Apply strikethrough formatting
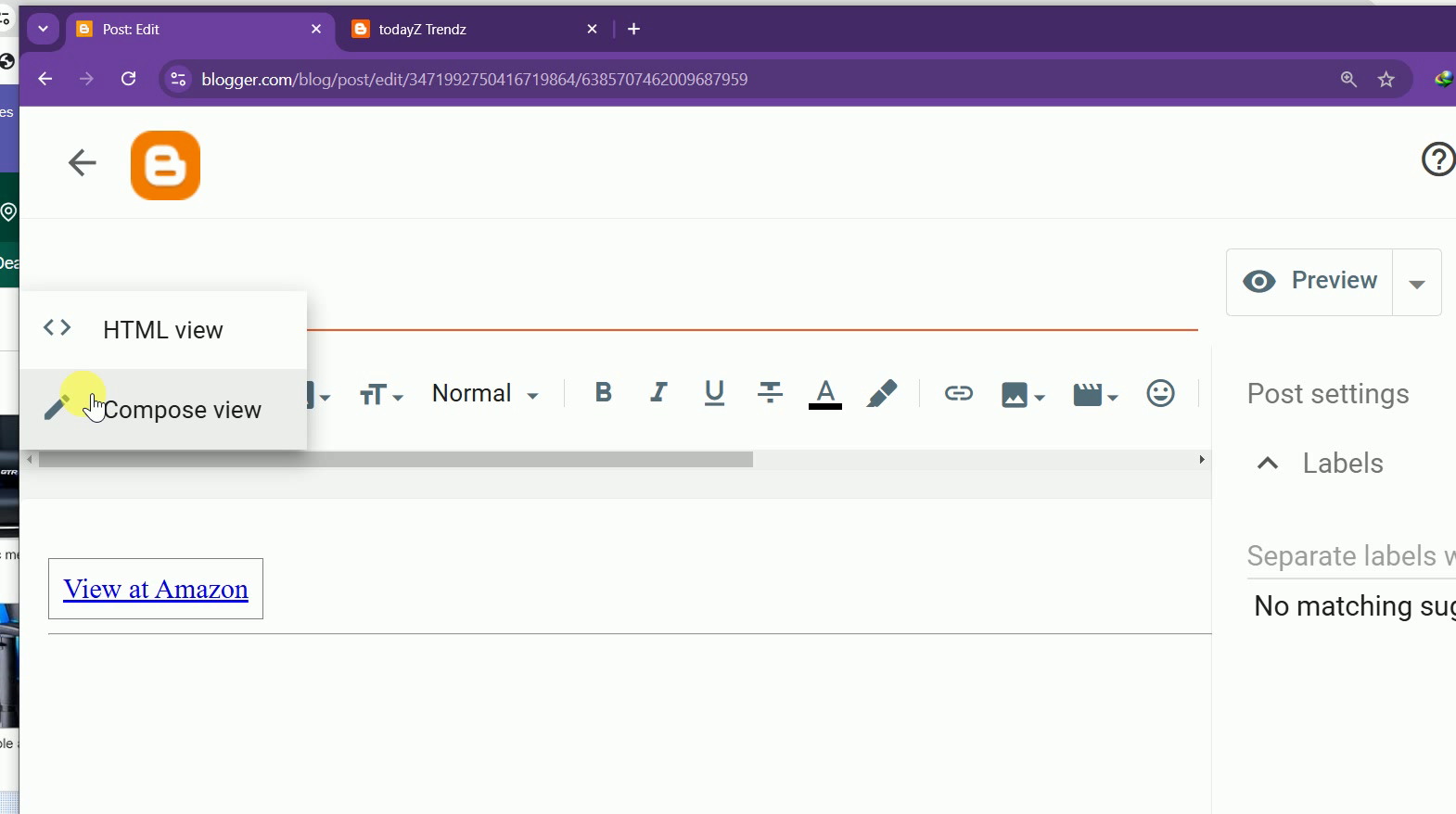Screen dimensions: 1456x814 770,393
